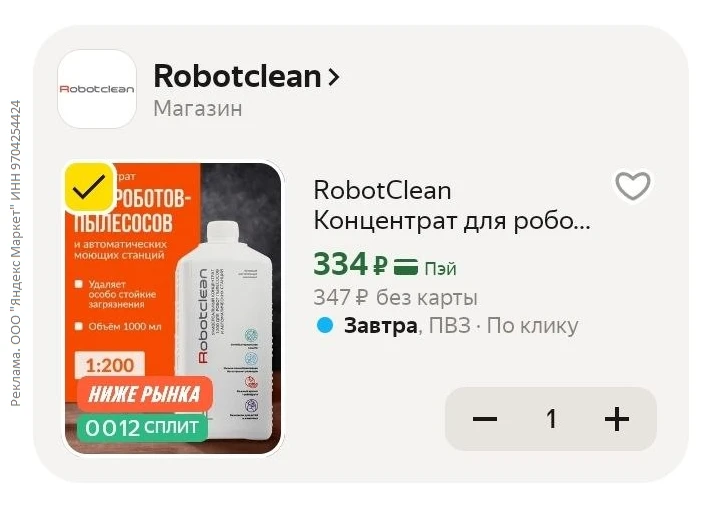Click the 'Магазин' label under shop name
Image resolution: width=715 pixels, height=508 pixels.
click(198, 109)
